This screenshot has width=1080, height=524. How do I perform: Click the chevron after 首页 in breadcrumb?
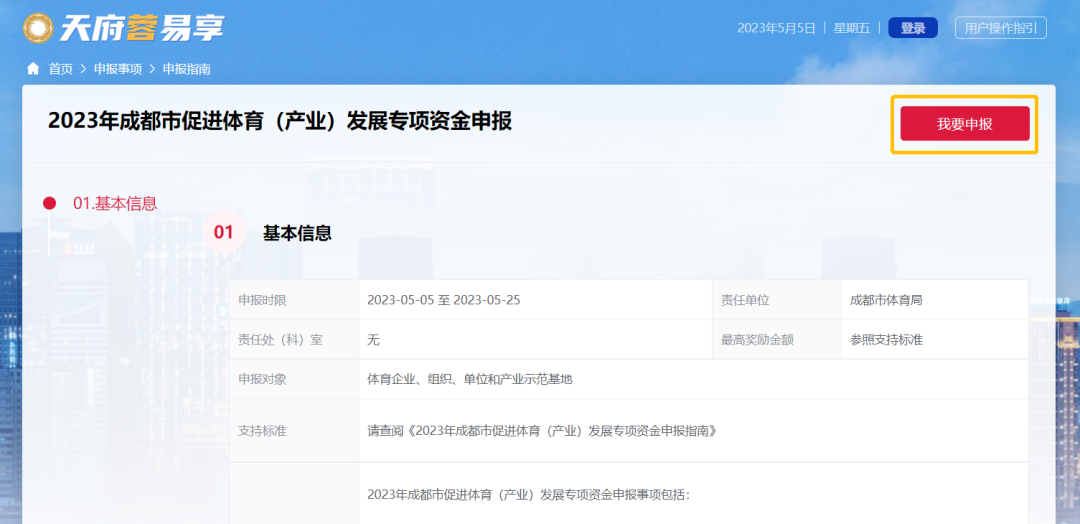click(x=84, y=69)
